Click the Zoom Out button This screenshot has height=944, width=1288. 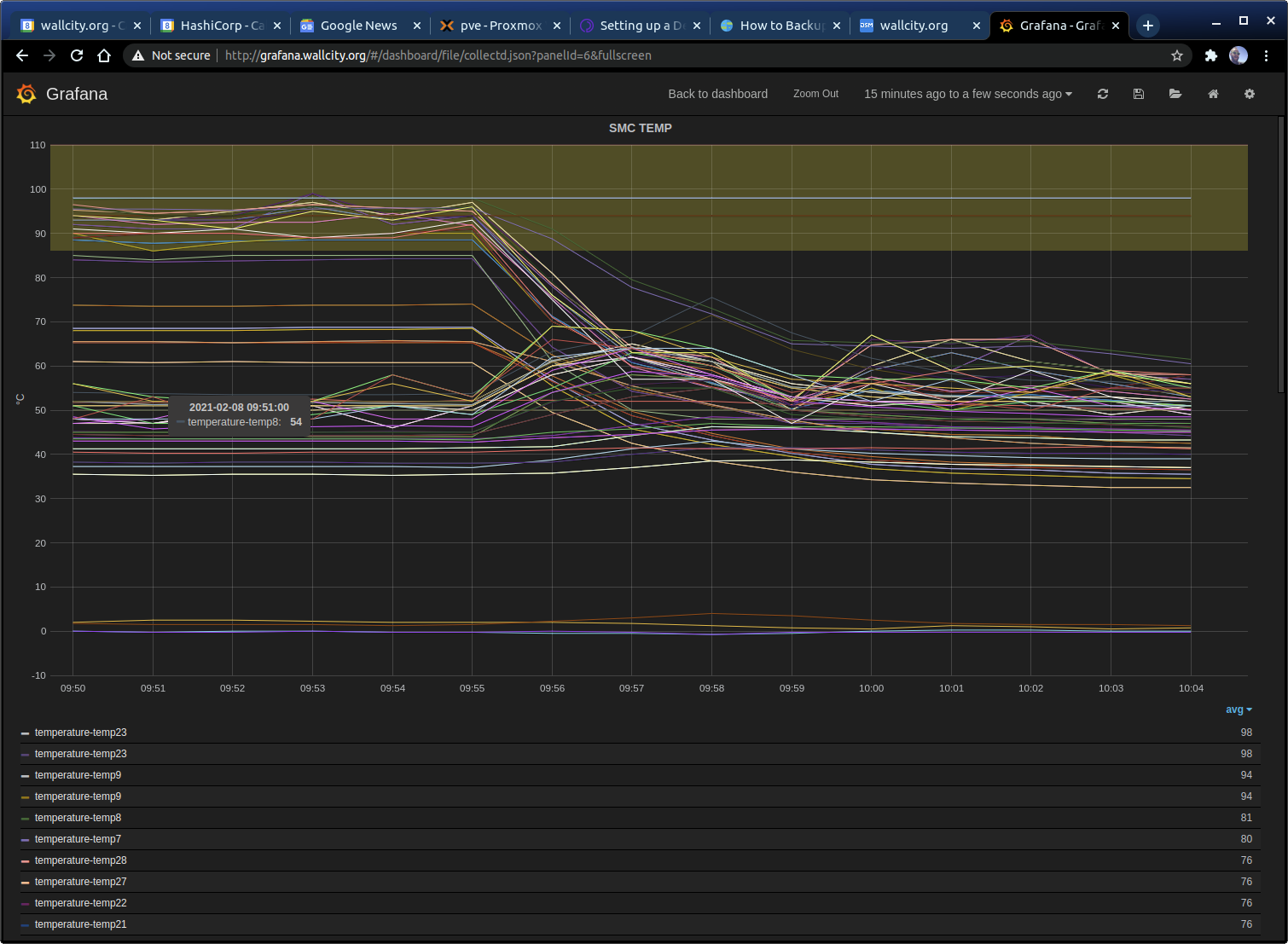[815, 94]
